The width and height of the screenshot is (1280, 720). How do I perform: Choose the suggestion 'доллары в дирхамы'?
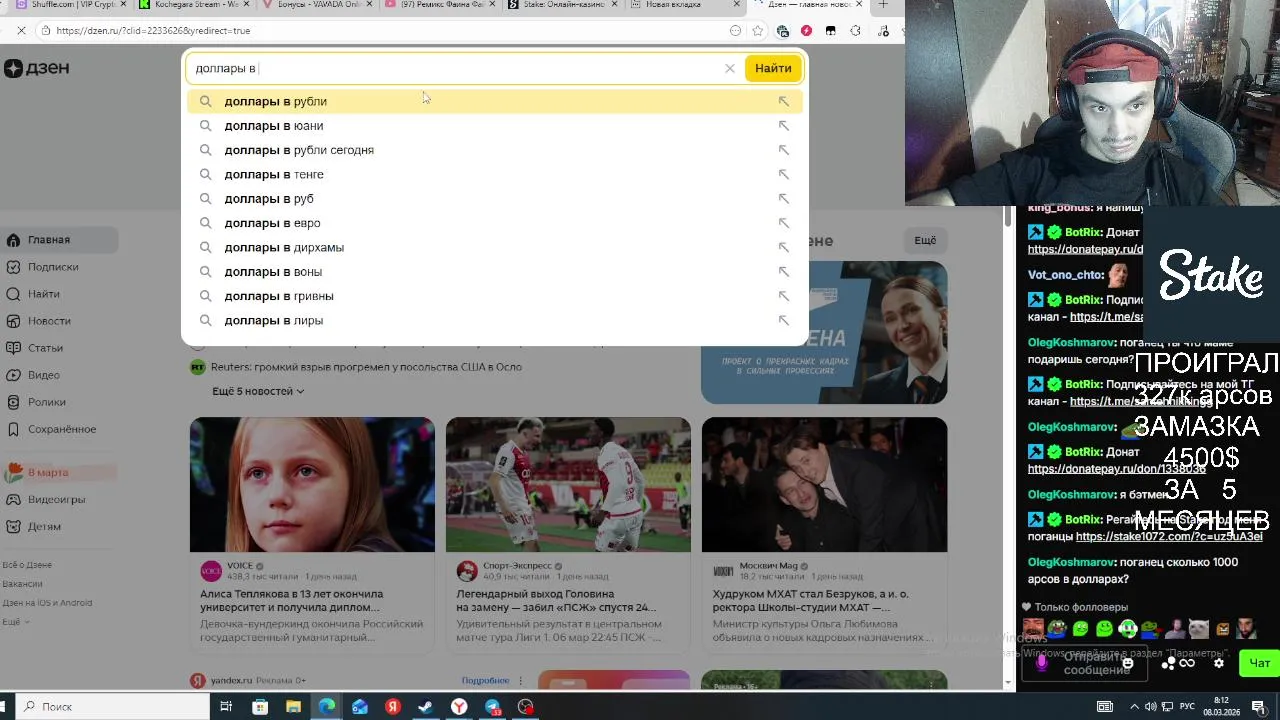coord(494,247)
